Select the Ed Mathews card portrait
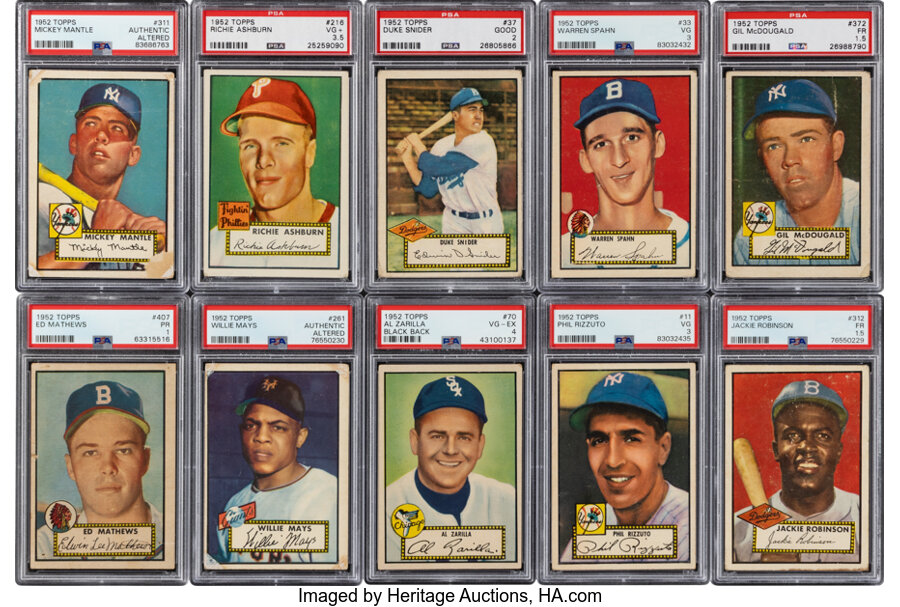Image resolution: width=900 pixels, height=607 pixels. click(x=103, y=466)
